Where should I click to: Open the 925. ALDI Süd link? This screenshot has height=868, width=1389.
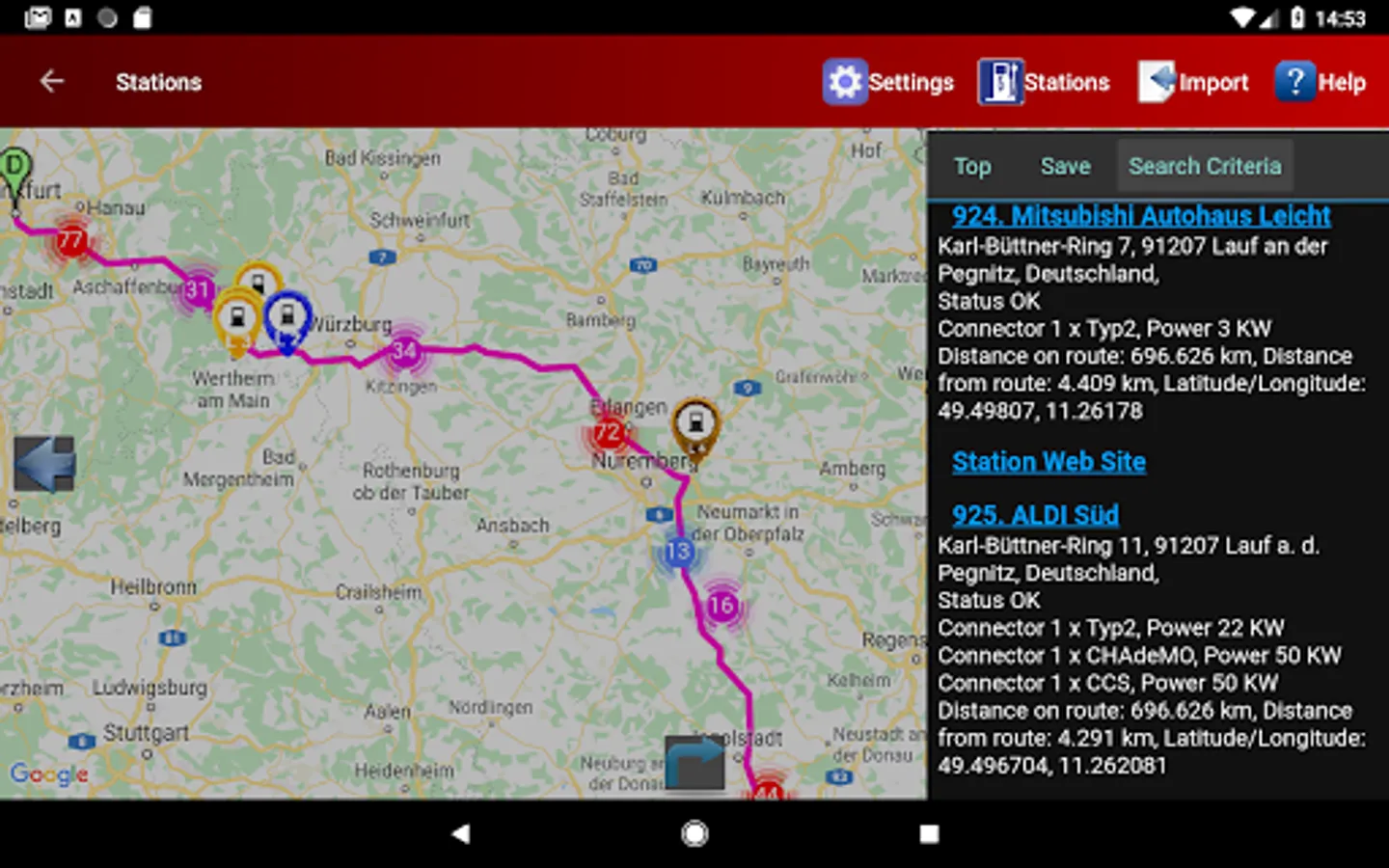[1035, 515]
